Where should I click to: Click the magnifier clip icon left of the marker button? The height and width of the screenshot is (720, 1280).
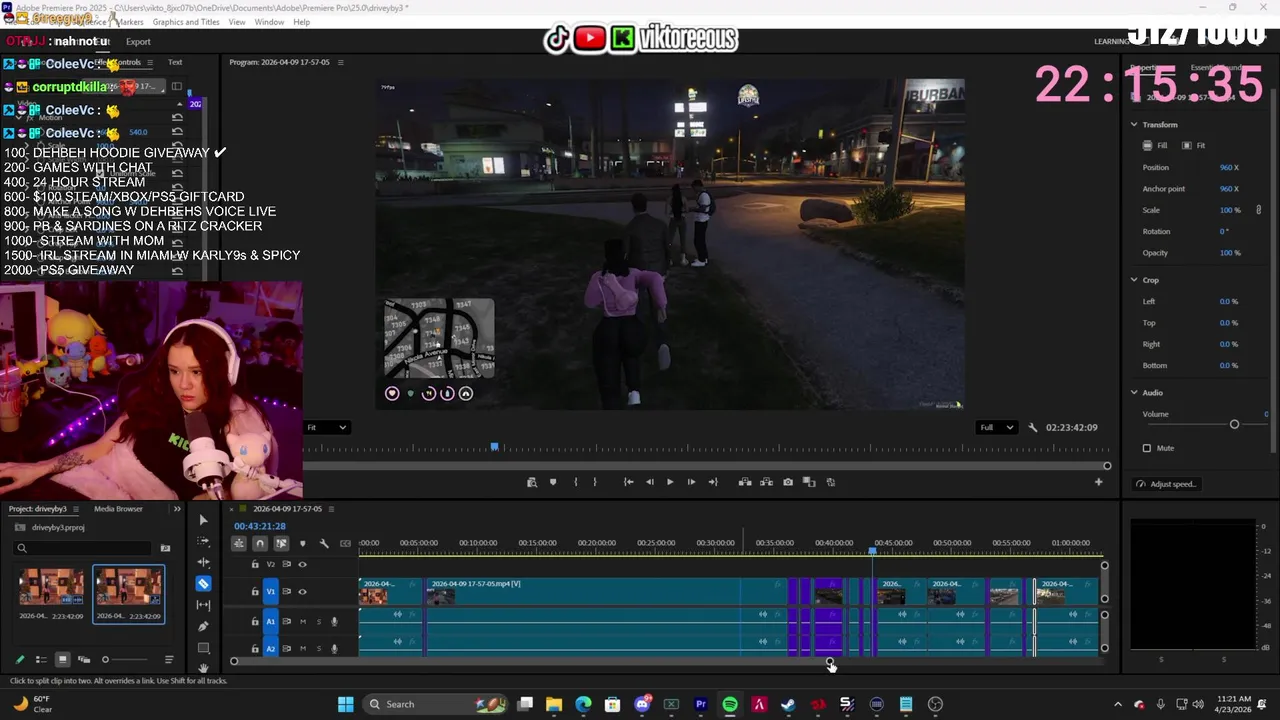[x=532, y=482]
